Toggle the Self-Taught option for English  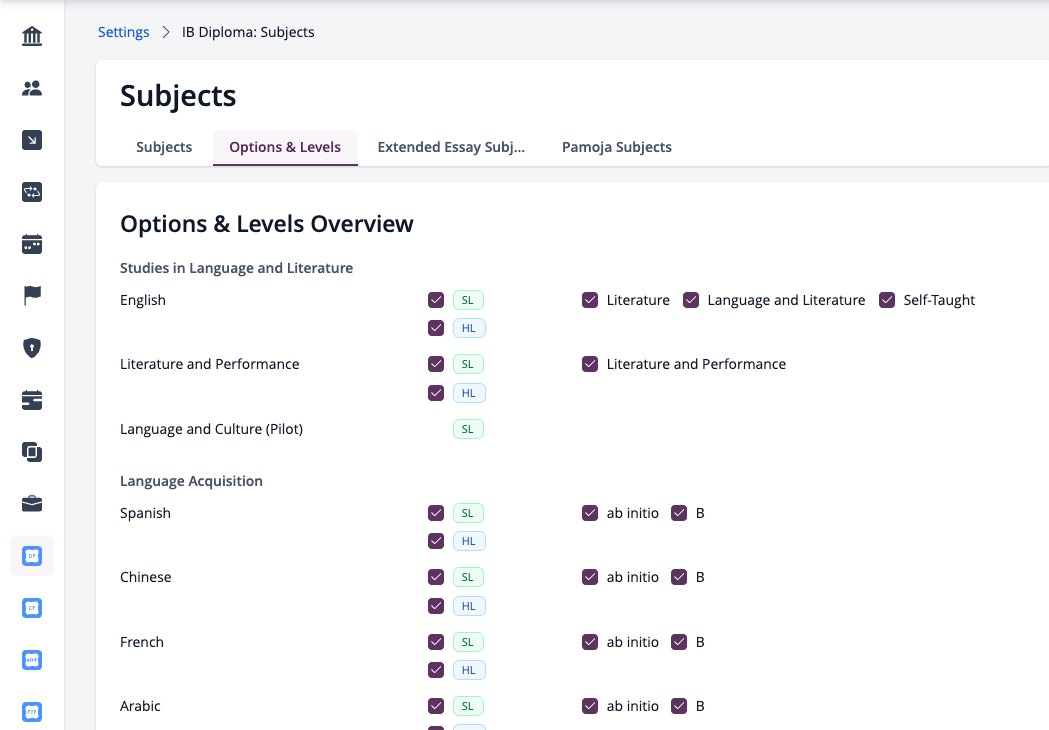click(x=887, y=300)
